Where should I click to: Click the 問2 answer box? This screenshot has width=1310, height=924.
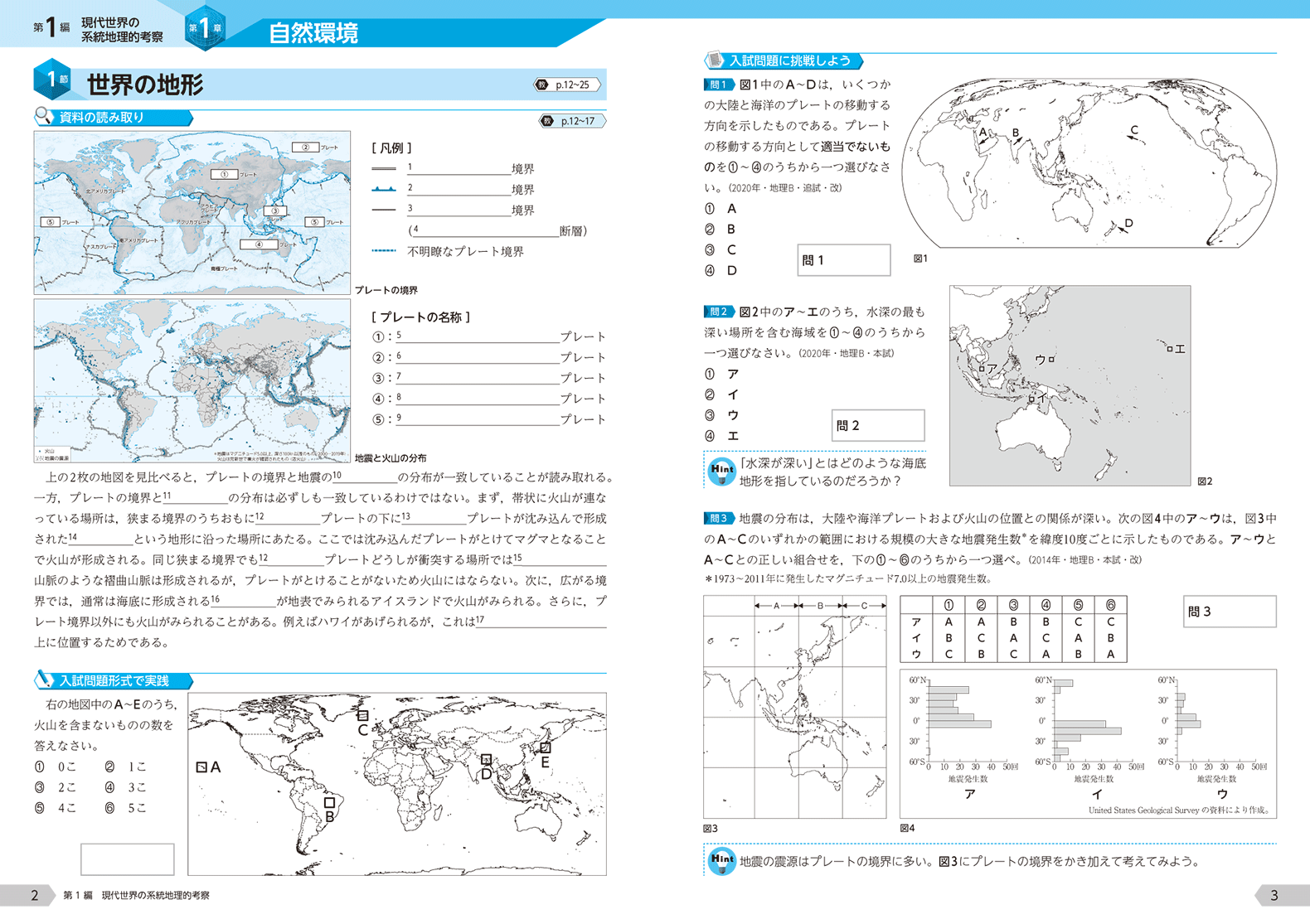pos(878,425)
